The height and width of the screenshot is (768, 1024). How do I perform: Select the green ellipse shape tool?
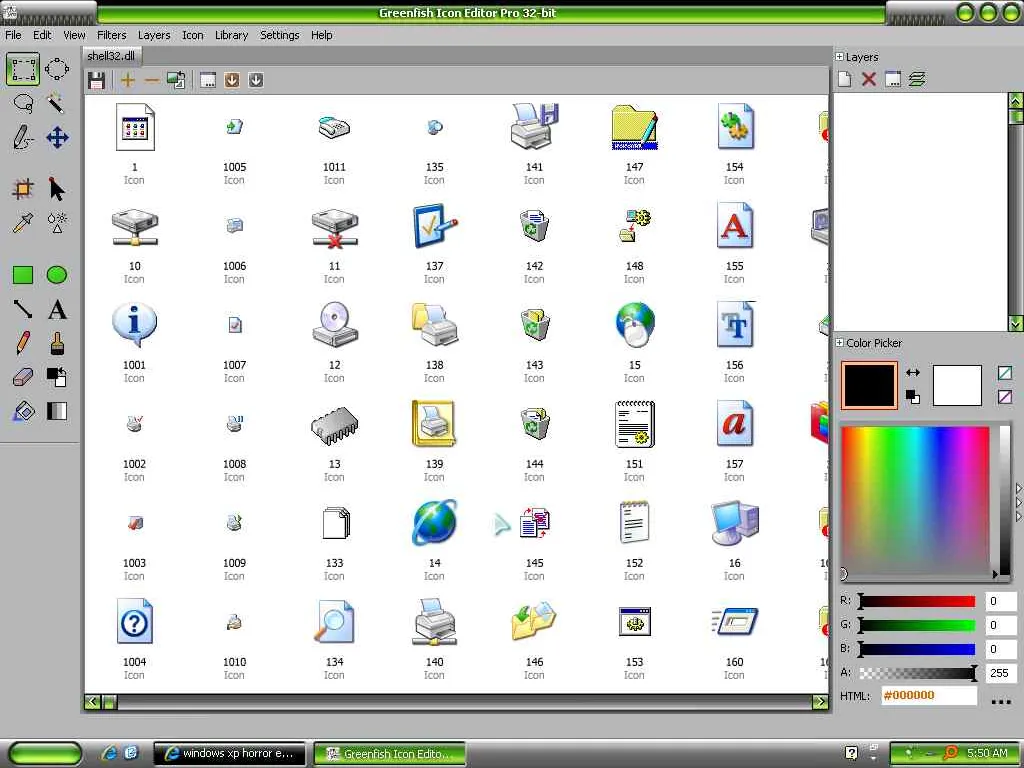tap(57, 275)
